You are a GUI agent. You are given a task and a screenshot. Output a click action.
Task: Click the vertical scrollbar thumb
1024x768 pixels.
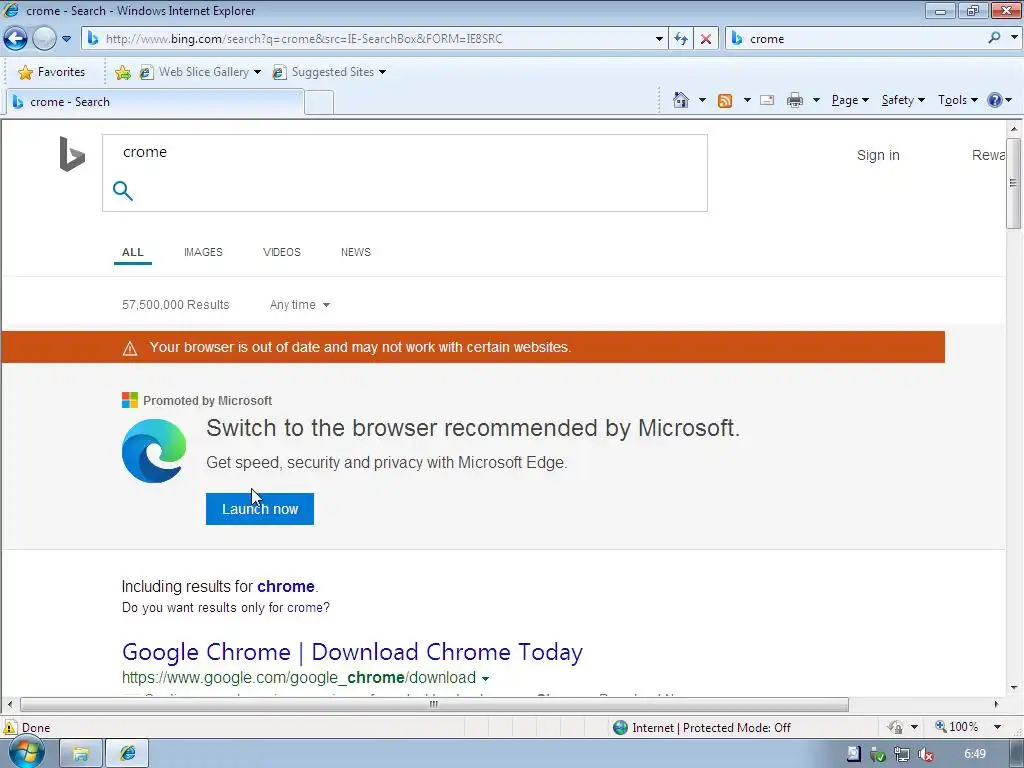[x=1014, y=183]
